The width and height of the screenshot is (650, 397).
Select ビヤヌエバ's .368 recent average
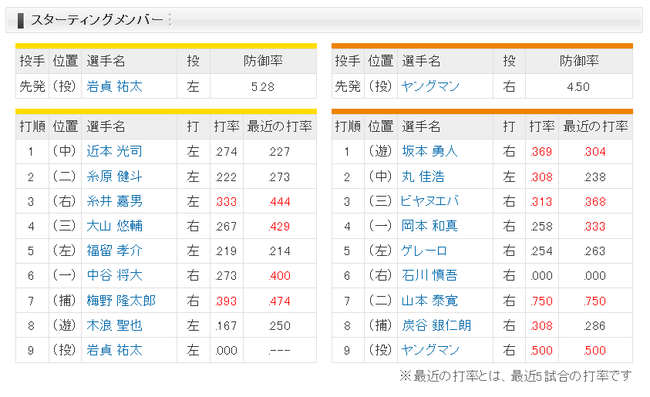(x=595, y=202)
